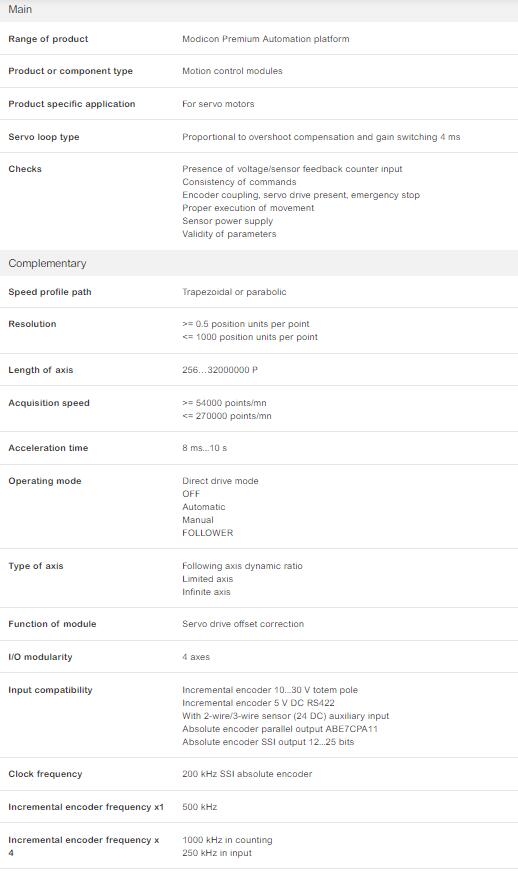Click the Checks label
Image resolution: width=518 pixels, height=871 pixels.
25,169
